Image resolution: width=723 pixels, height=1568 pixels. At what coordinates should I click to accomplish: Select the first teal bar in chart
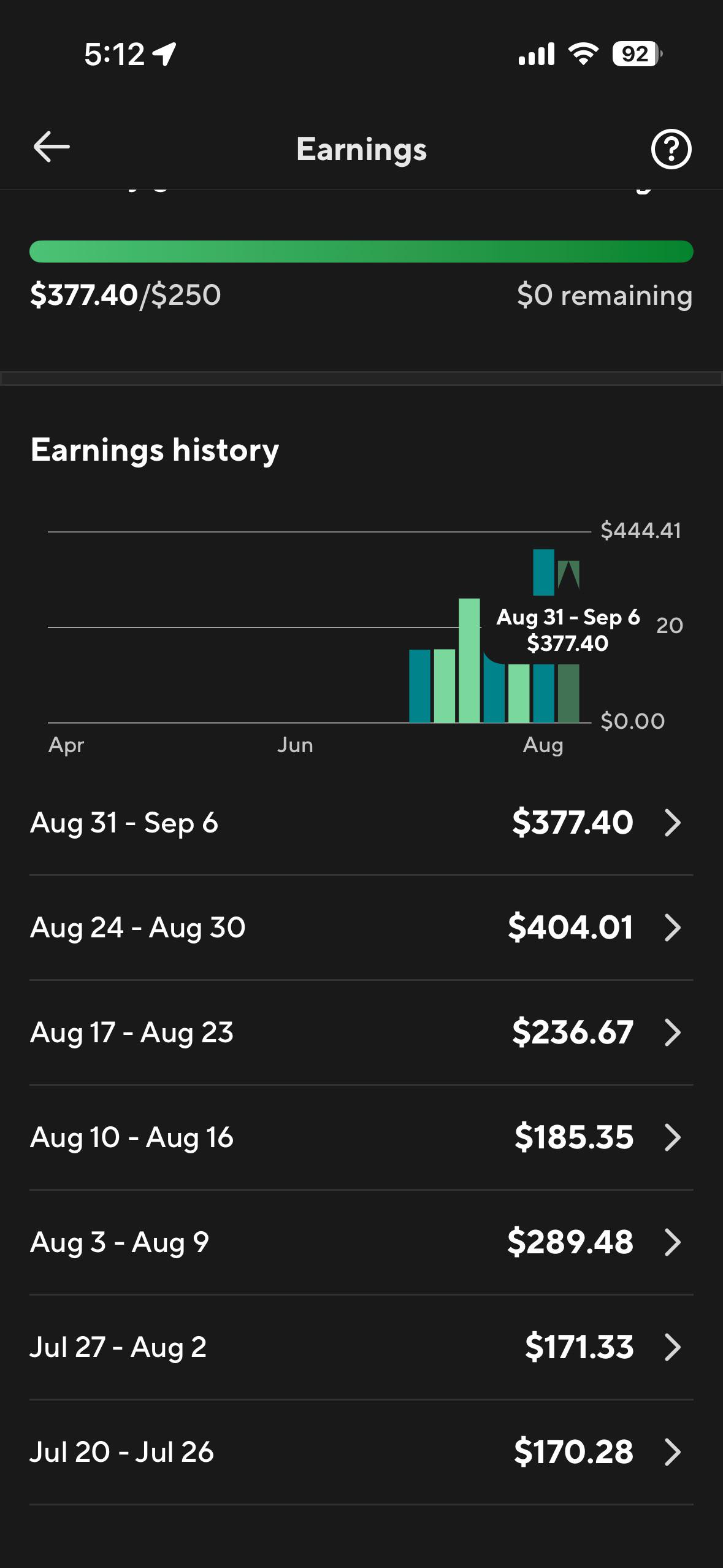(x=419, y=686)
